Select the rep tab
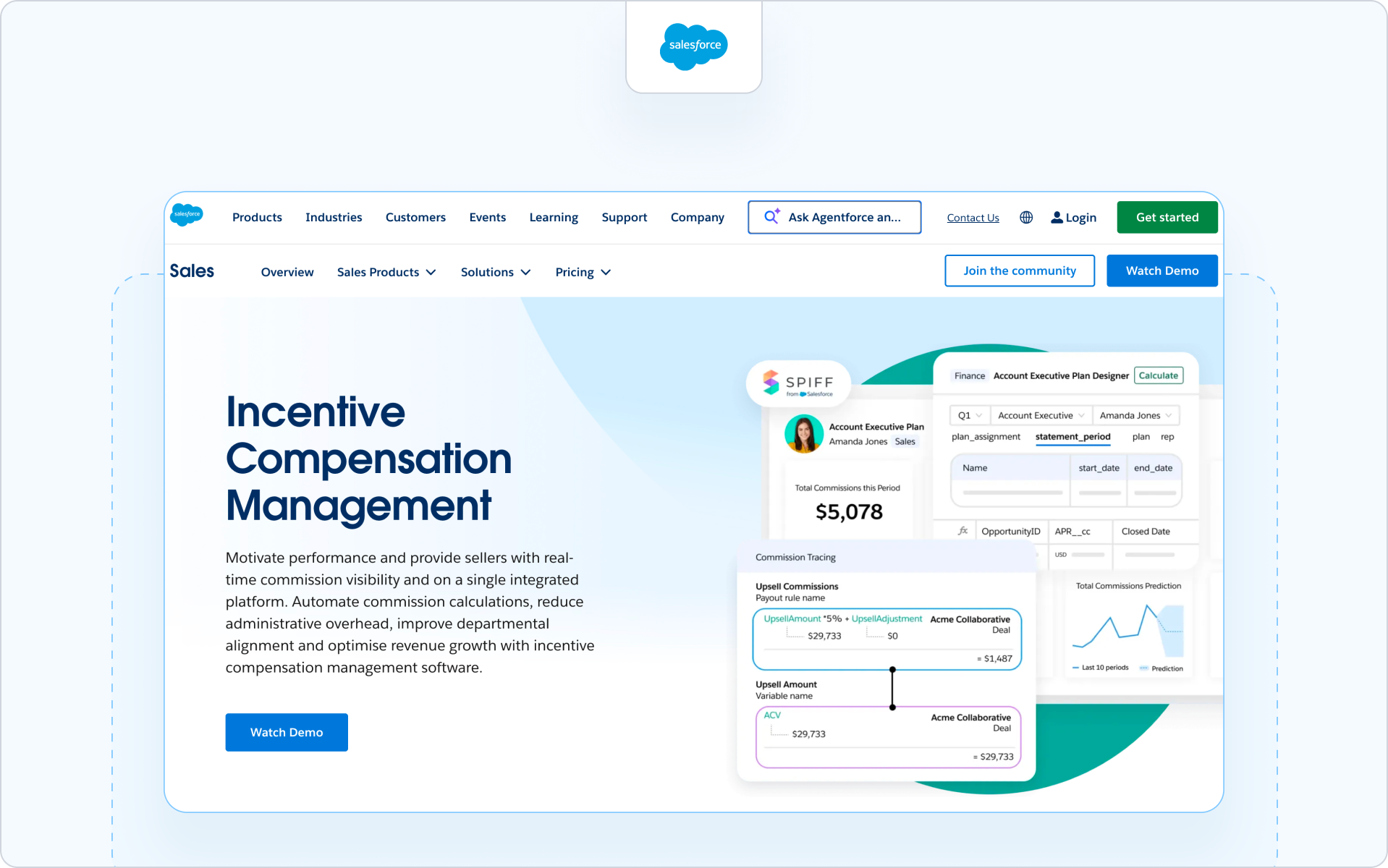Image resolution: width=1388 pixels, height=868 pixels. (1167, 437)
